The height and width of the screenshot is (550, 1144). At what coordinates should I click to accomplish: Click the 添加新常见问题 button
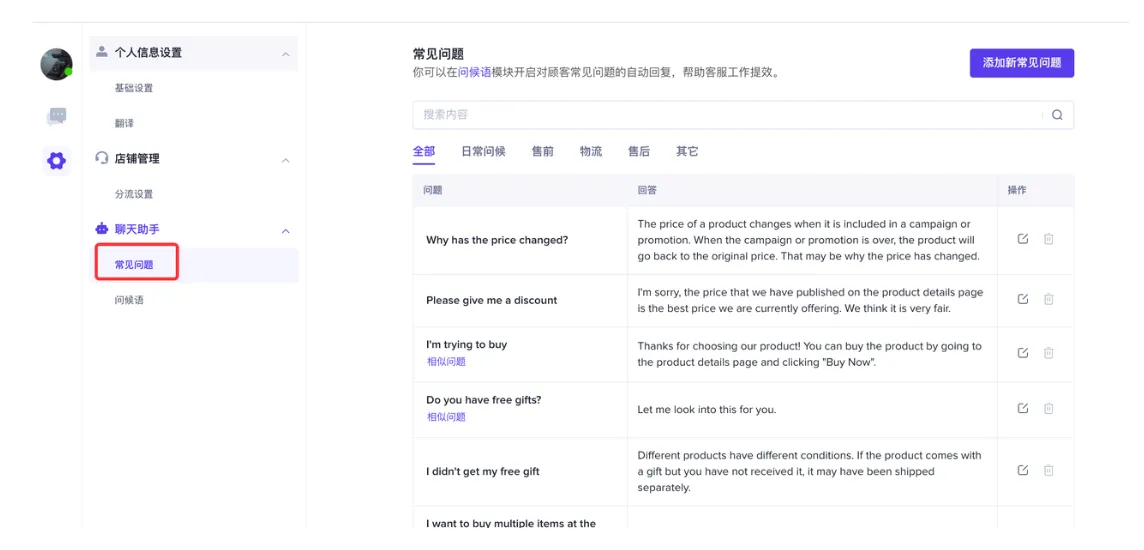coord(1021,63)
